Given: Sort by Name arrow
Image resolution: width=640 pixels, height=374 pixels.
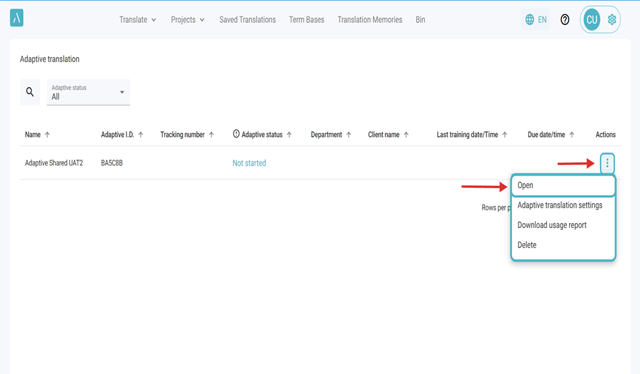Looking at the screenshot, I should pyautogui.click(x=47, y=135).
